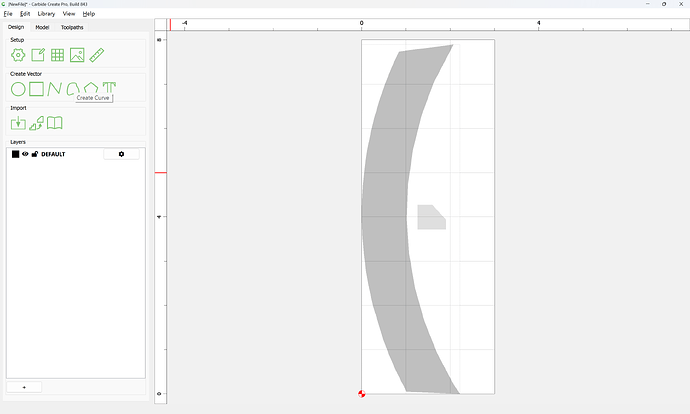Select the Create Text tool

point(109,87)
